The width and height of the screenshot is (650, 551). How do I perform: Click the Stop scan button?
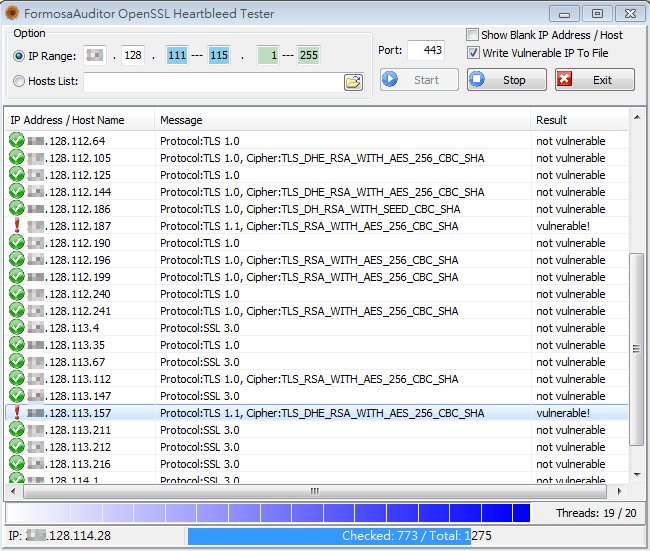pyautogui.click(x=507, y=80)
